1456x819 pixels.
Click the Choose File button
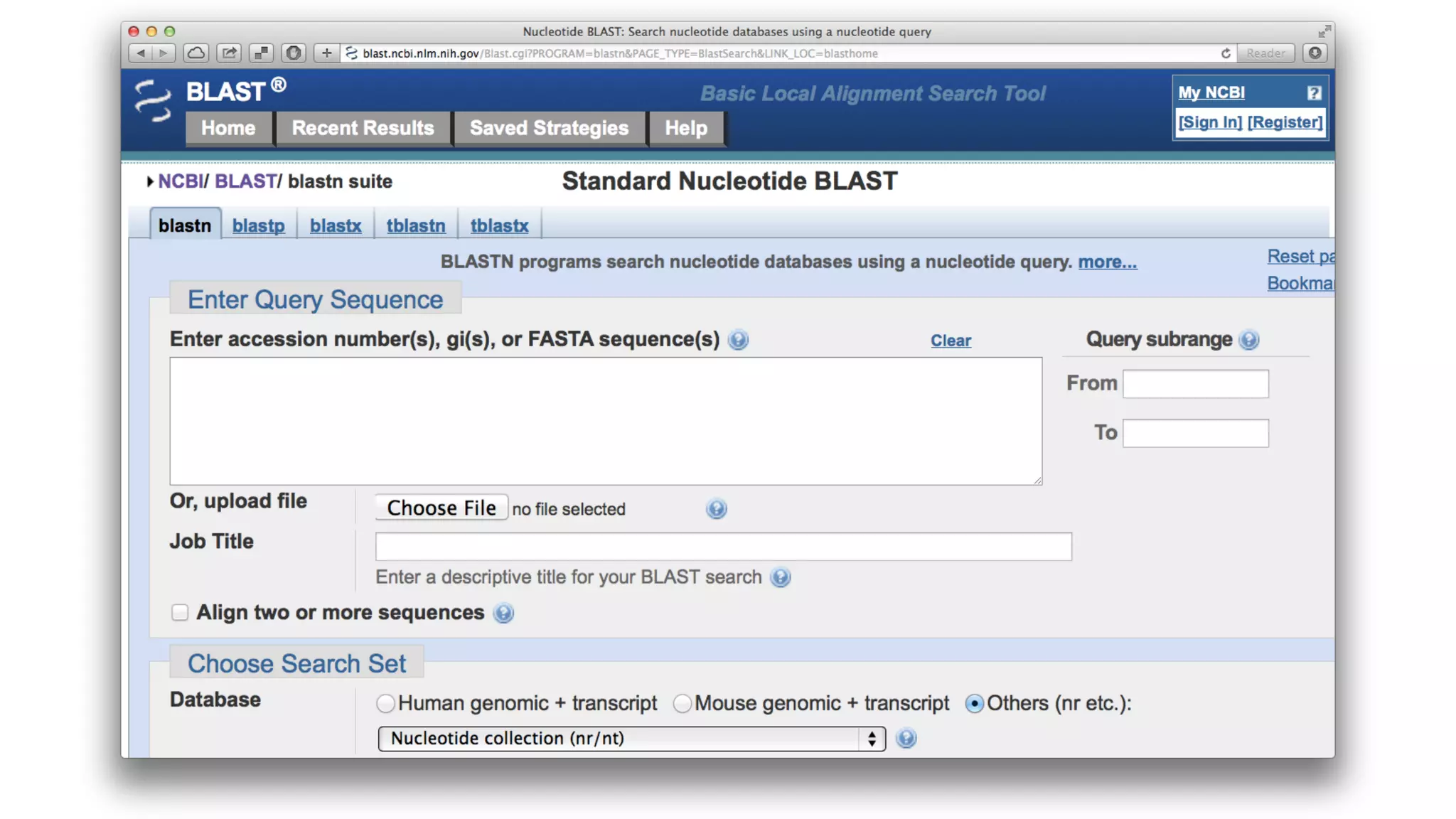pyautogui.click(x=441, y=508)
